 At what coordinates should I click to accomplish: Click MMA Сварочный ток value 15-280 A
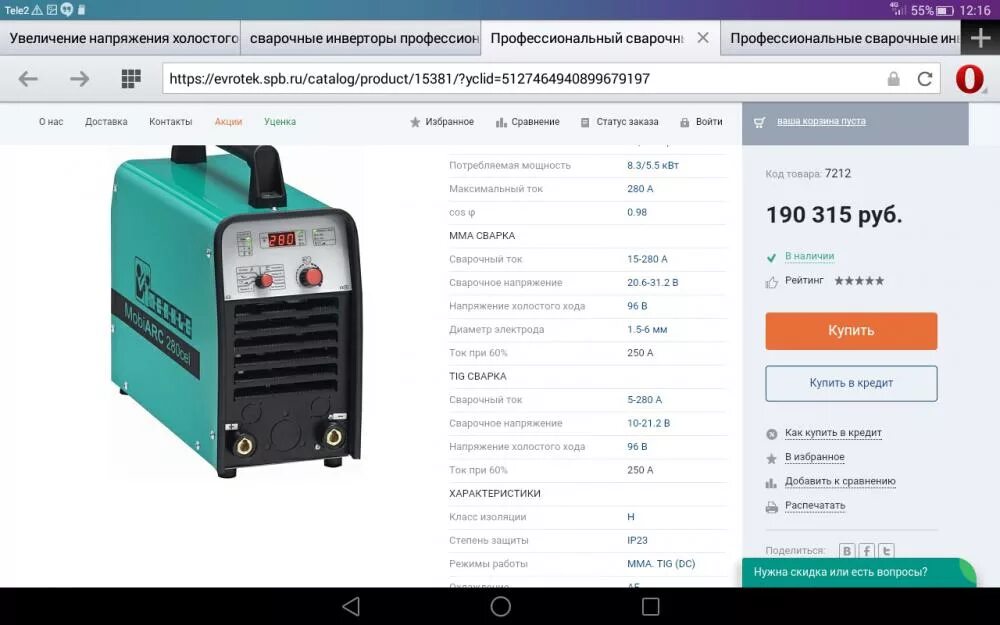pyautogui.click(x=647, y=259)
